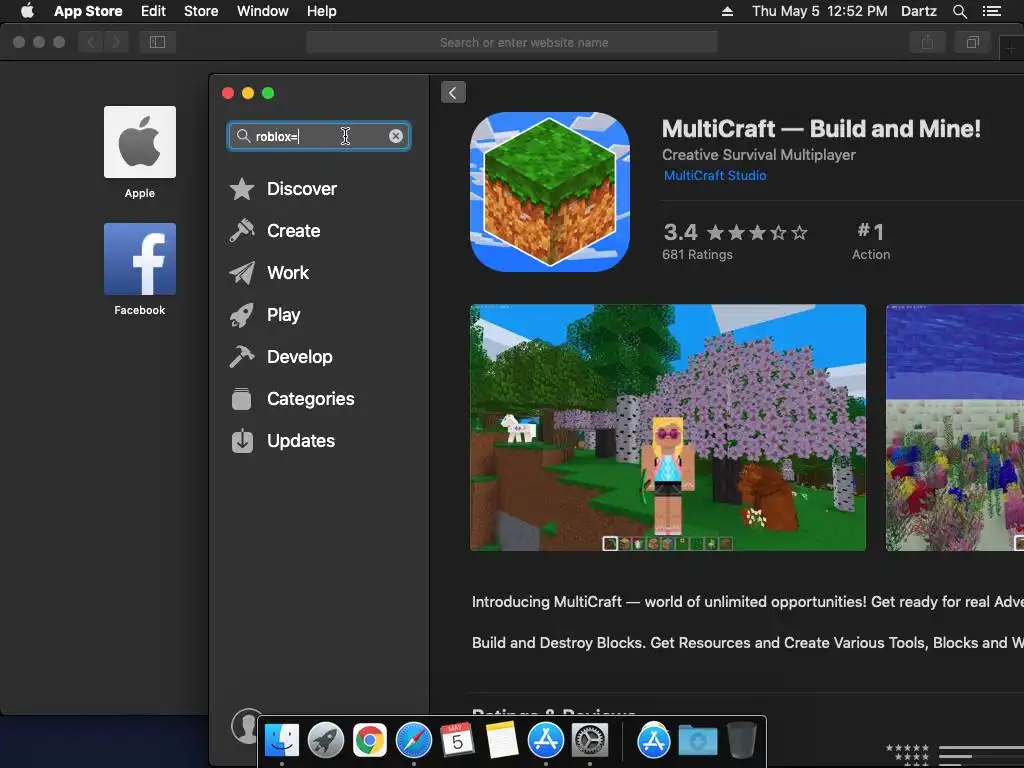This screenshot has width=1024, height=768.
Task: Select the Updates label in sidebar
Action: point(301,441)
